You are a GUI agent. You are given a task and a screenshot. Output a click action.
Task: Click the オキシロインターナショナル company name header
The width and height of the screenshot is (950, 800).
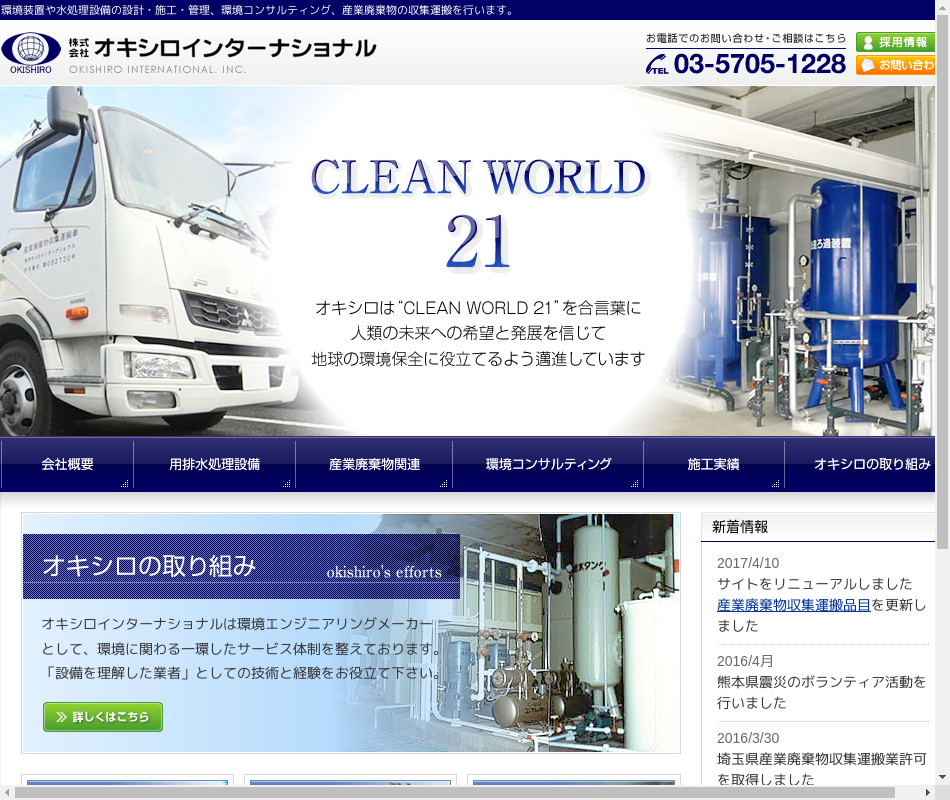[235, 48]
